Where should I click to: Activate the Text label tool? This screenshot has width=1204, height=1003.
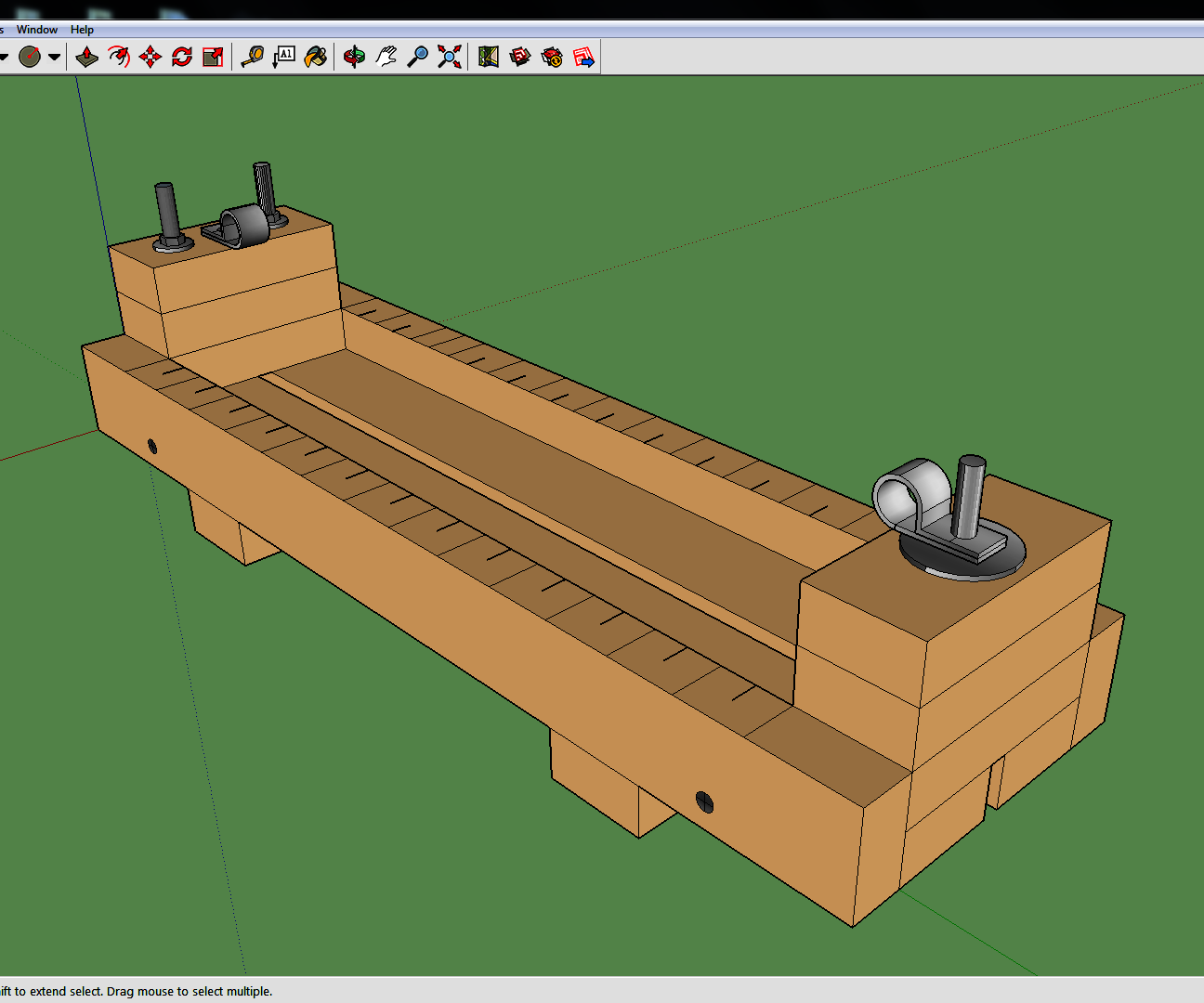283,58
